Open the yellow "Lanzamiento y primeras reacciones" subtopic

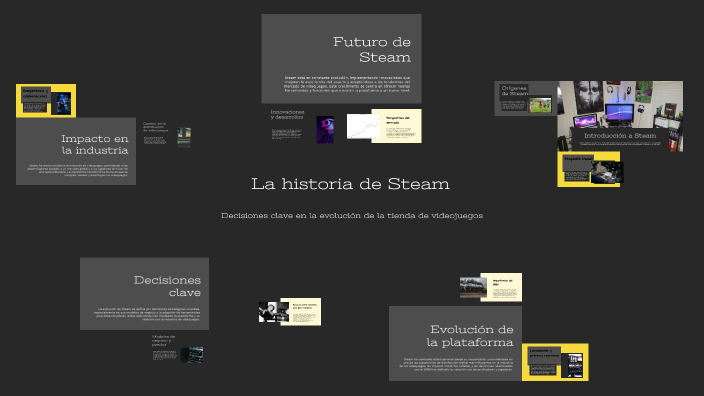tap(544, 353)
